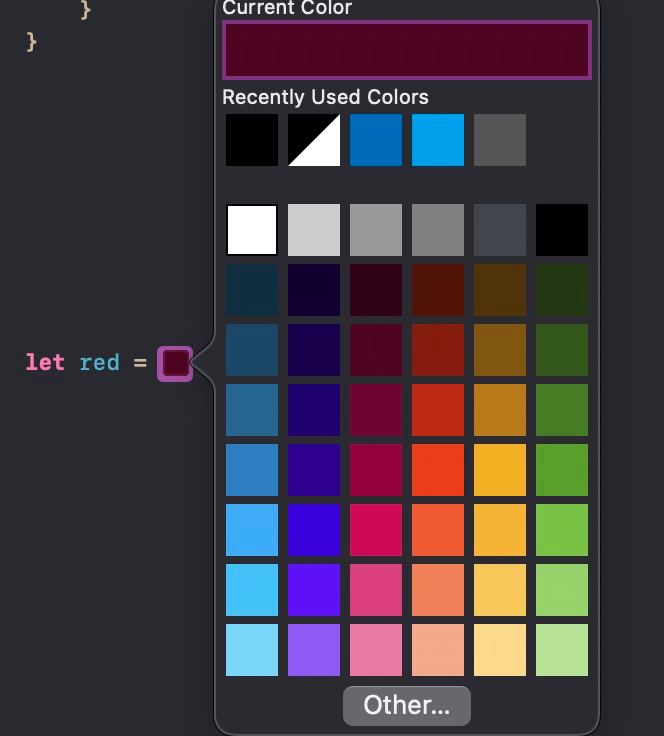Select the salmon swatch directly above the peach one
This screenshot has width=664, height=736.
point(438,590)
